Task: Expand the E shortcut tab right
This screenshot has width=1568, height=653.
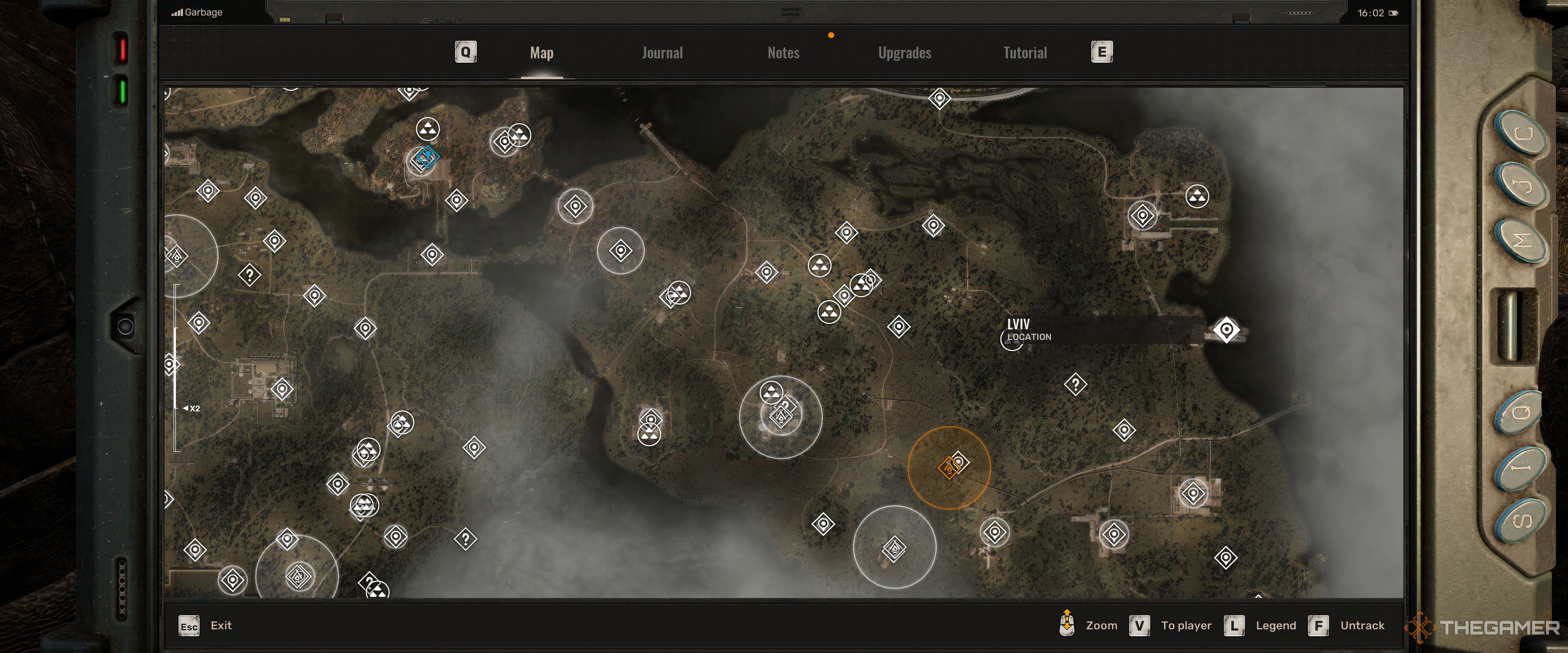Action: pos(1100,52)
